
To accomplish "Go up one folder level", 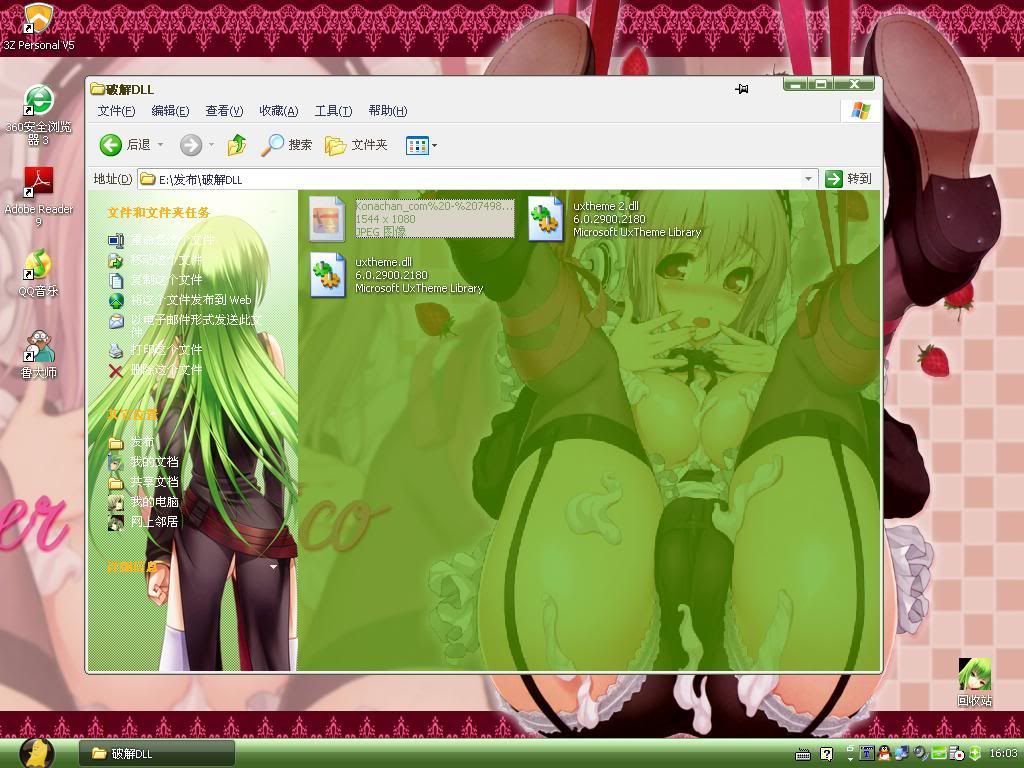I will click(237, 144).
